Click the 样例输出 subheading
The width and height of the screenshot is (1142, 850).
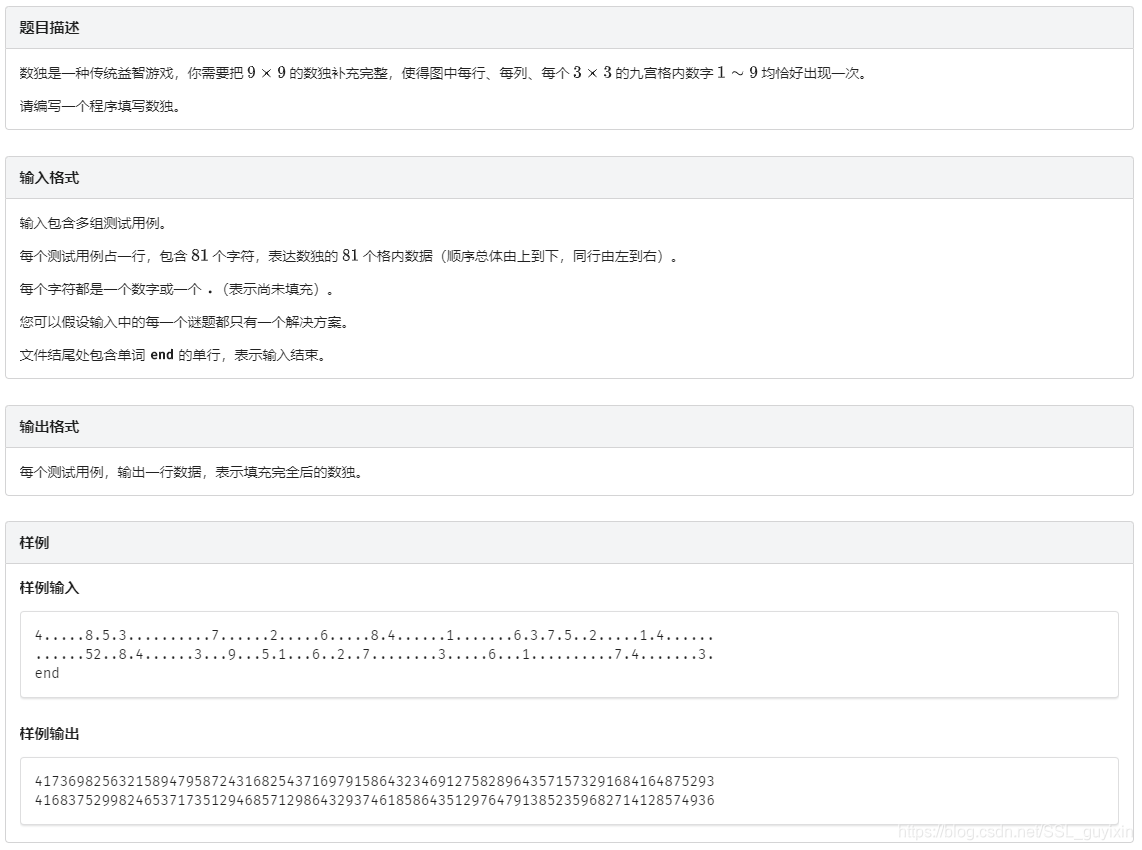49,733
